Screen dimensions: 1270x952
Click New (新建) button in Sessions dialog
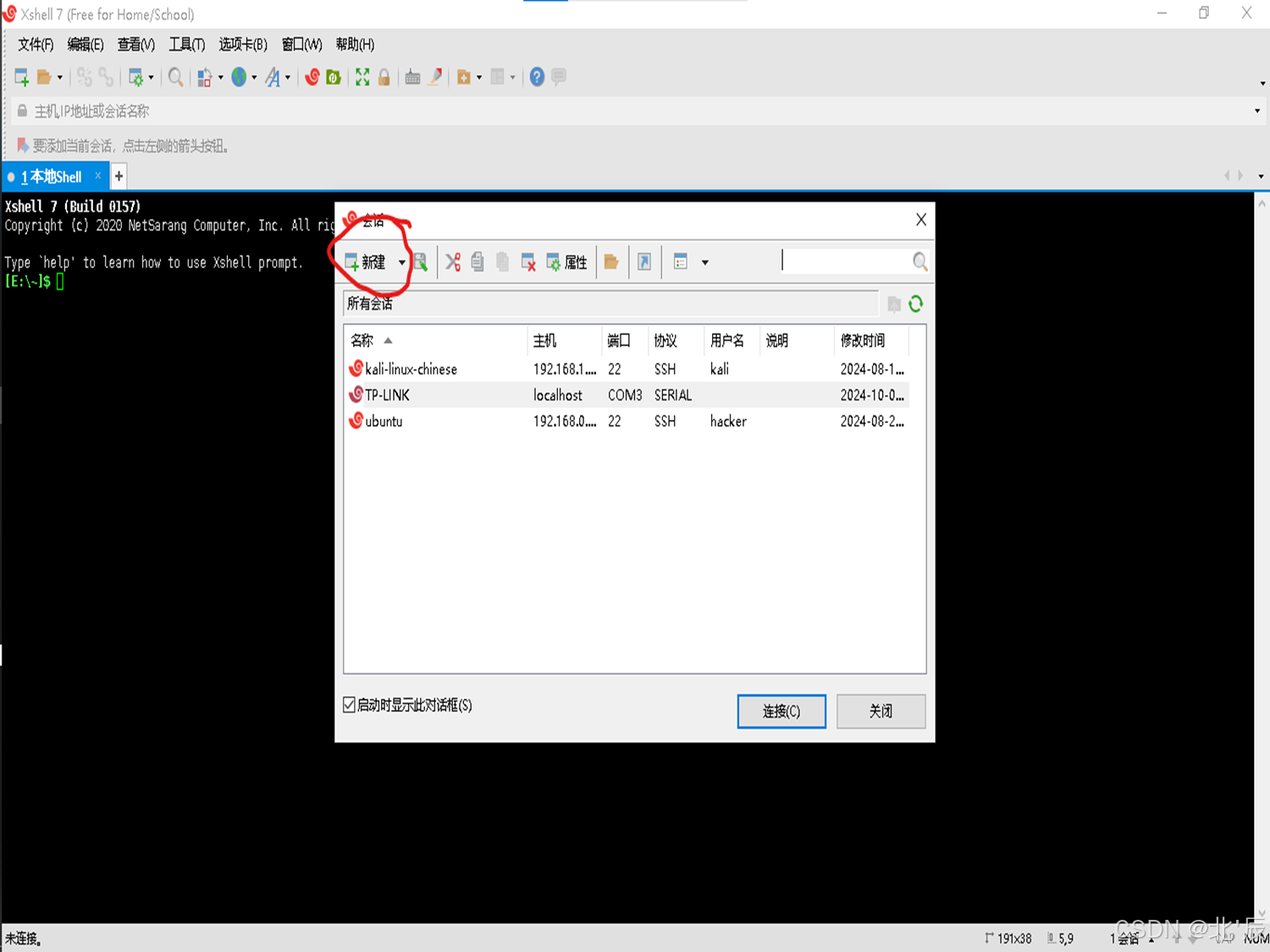point(366,262)
